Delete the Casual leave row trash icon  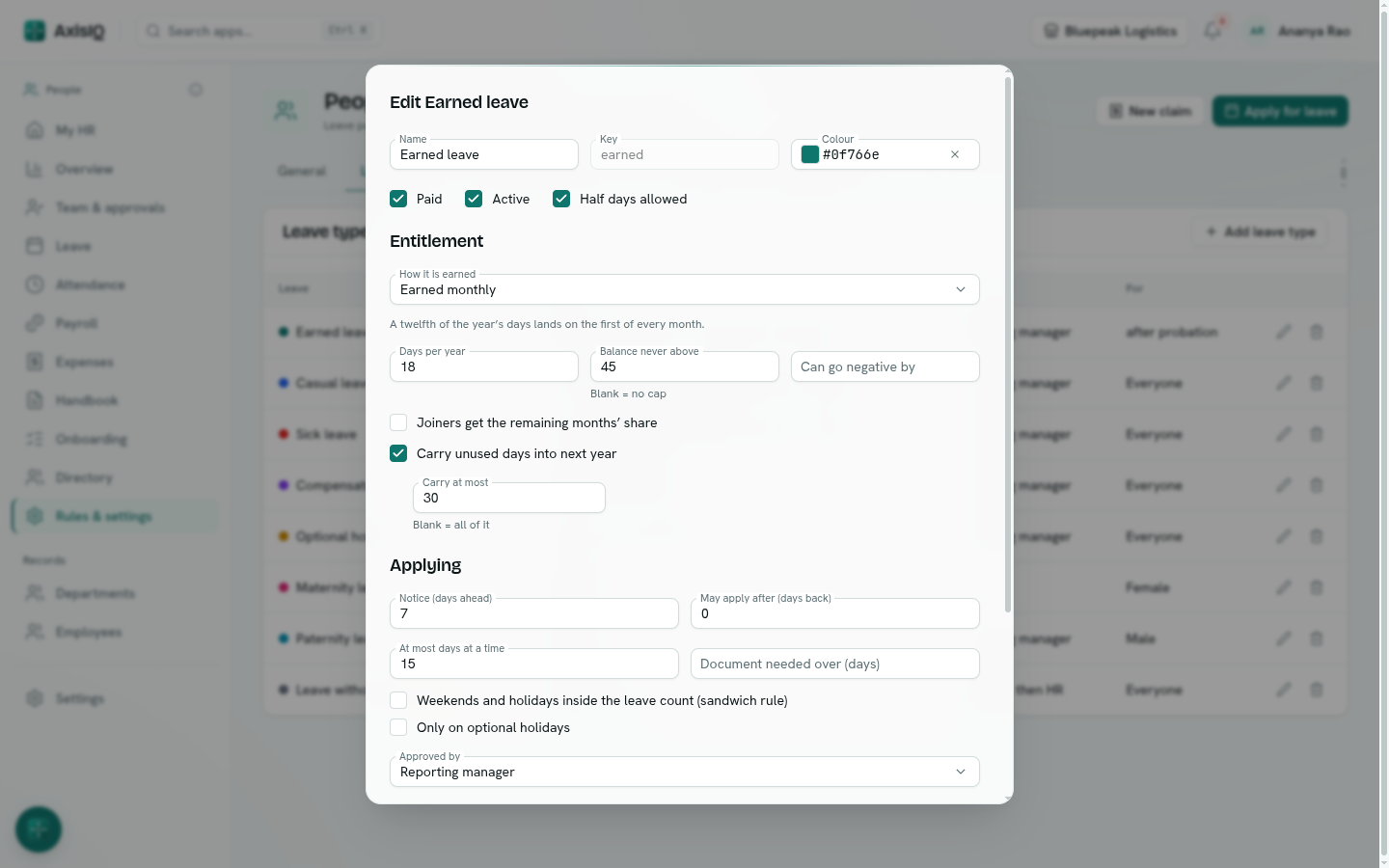(1317, 383)
